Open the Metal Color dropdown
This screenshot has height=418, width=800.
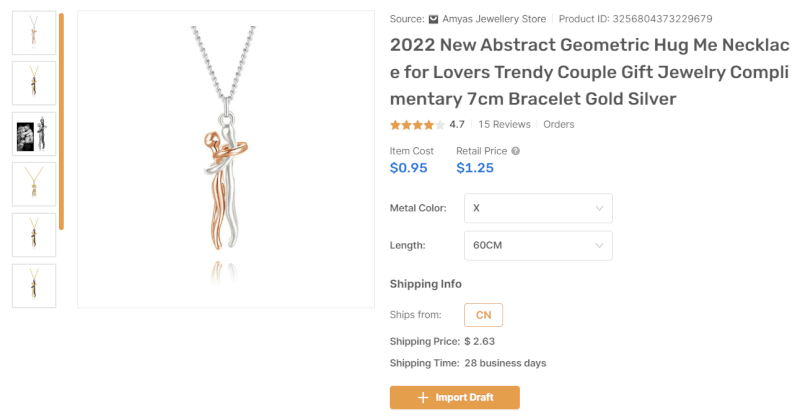point(538,208)
